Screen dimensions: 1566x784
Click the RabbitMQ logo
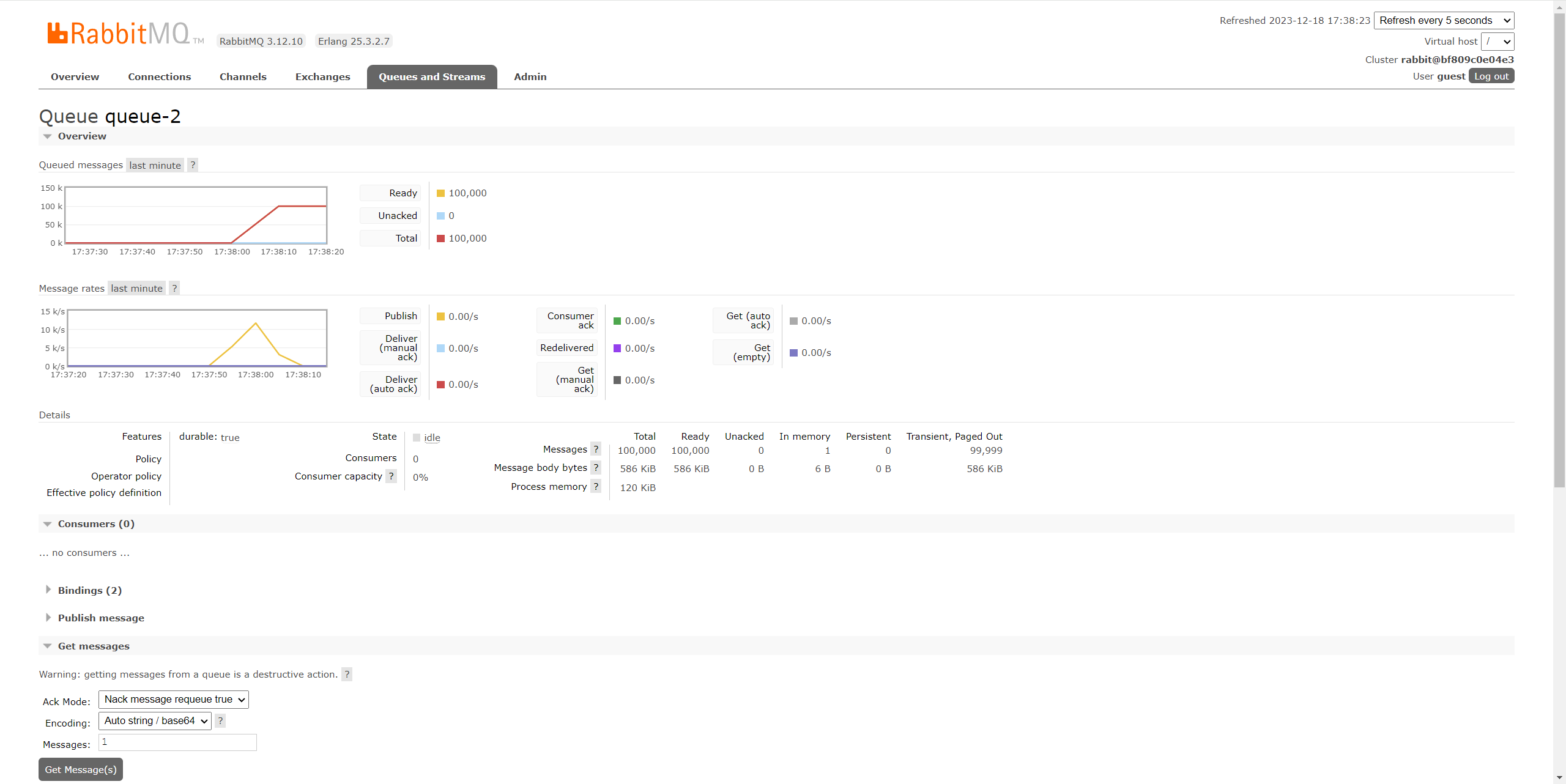coord(120,34)
